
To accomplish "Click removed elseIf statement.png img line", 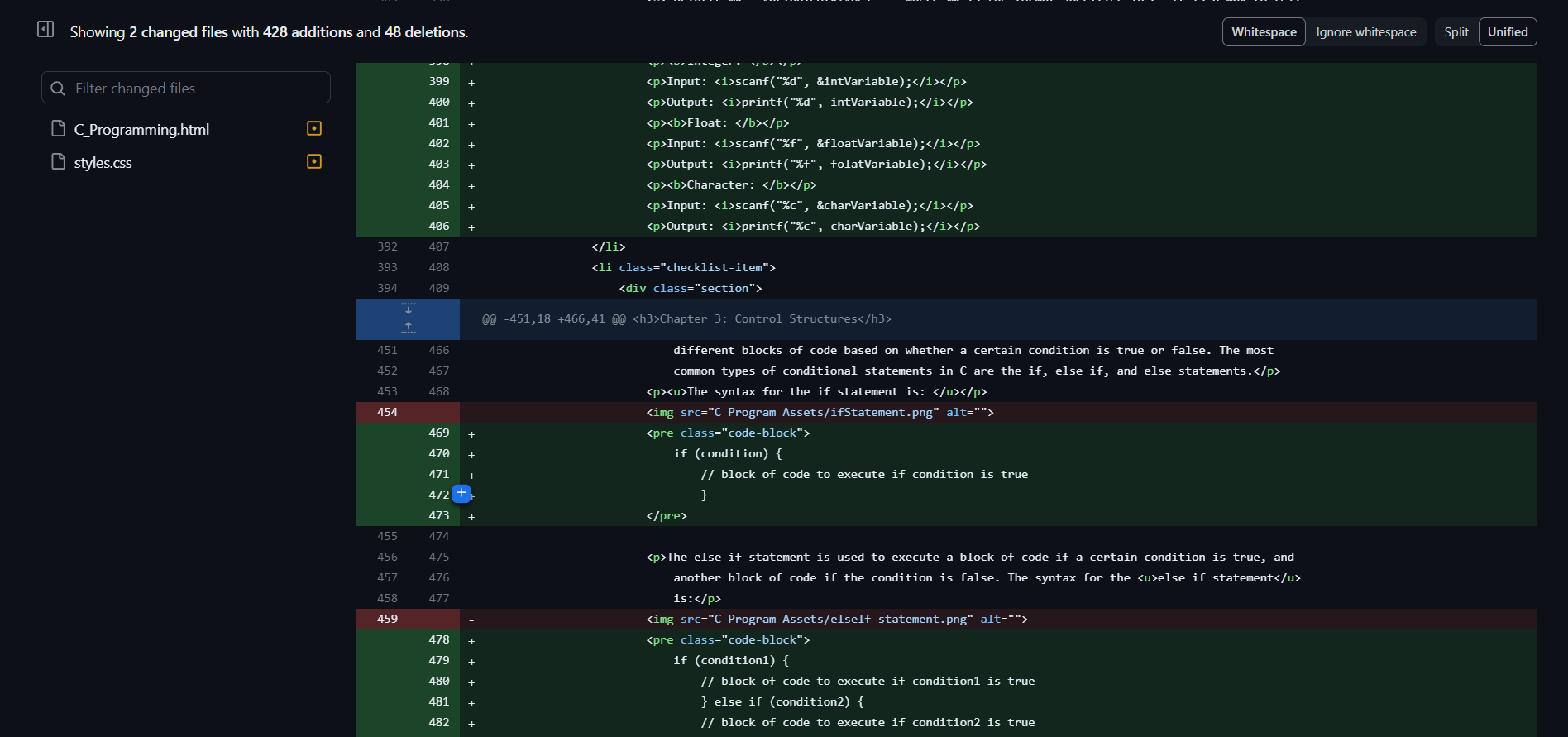I will click(x=837, y=619).
